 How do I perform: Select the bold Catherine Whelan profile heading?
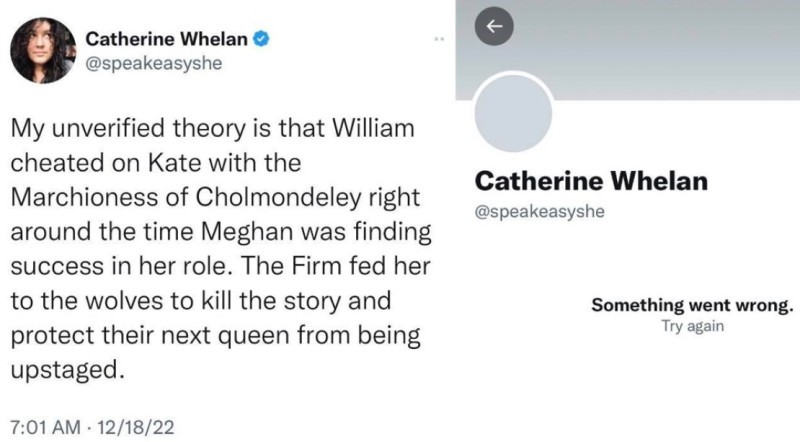[x=591, y=181]
